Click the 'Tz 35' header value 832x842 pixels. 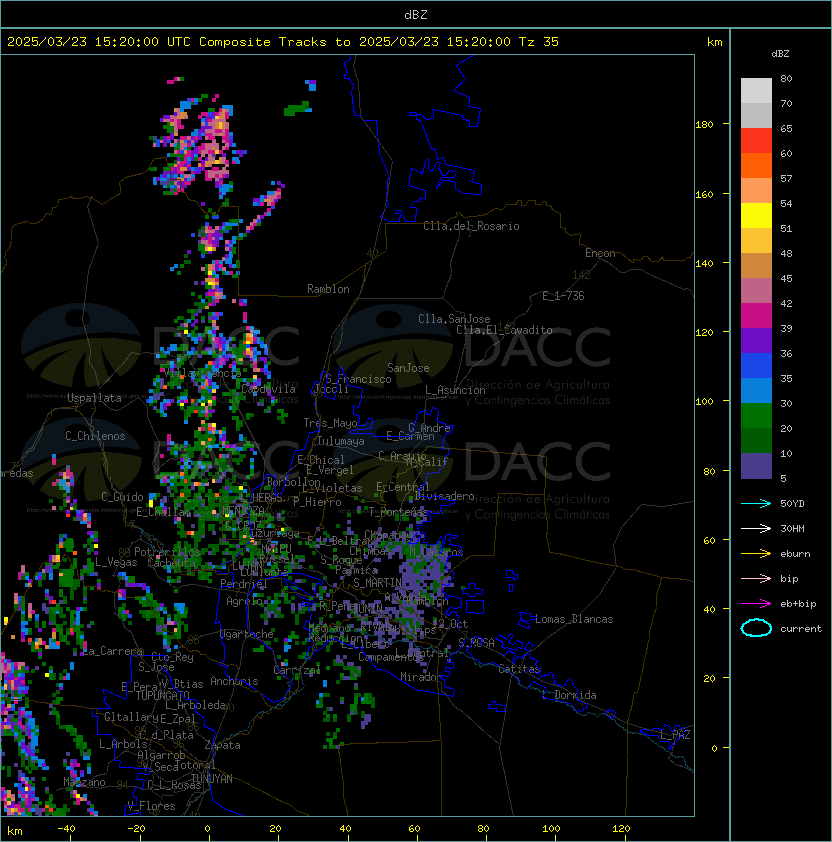[x=539, y=42]
